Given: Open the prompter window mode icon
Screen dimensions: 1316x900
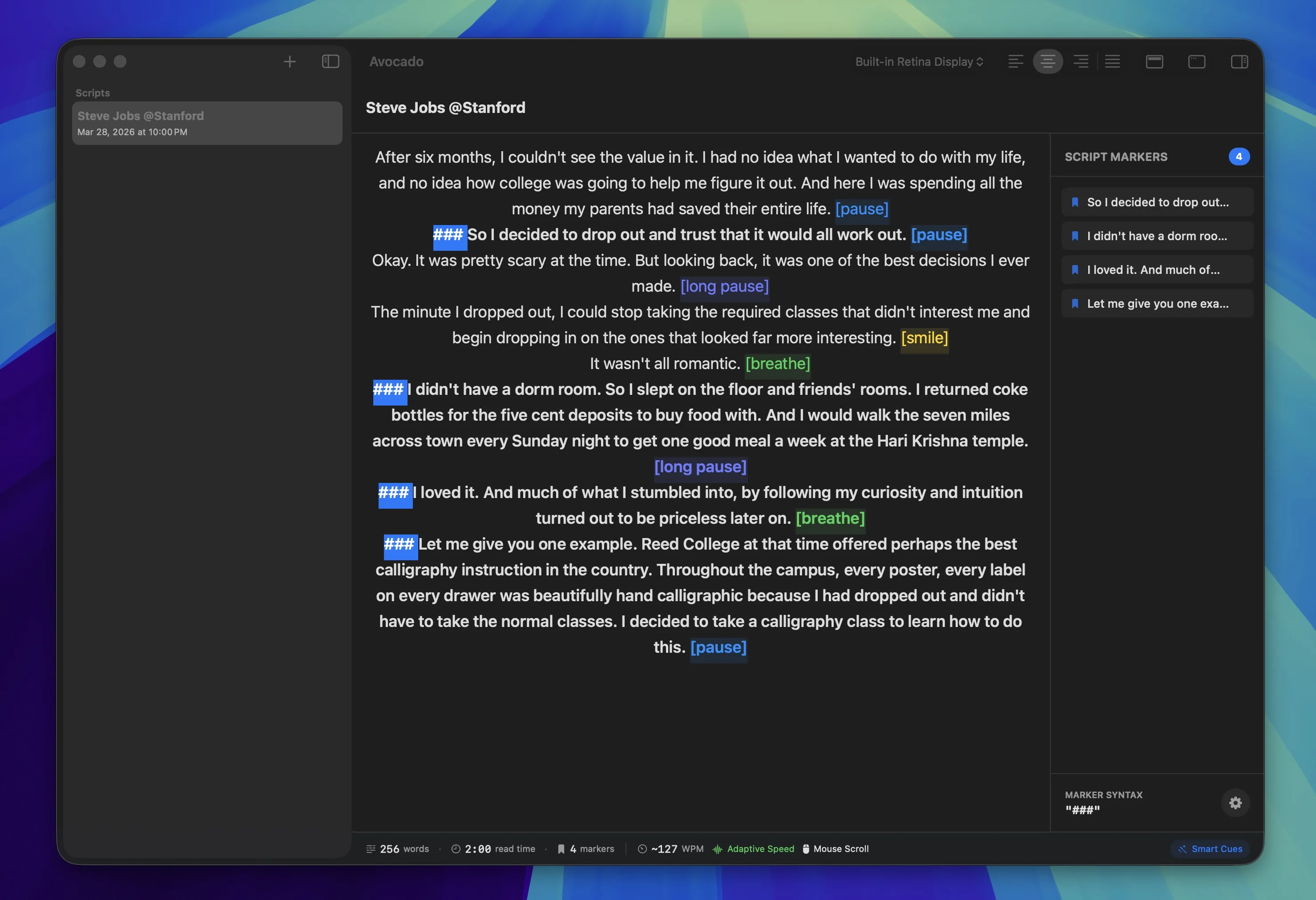Looking at the screenshot, I should point(1155,62).
